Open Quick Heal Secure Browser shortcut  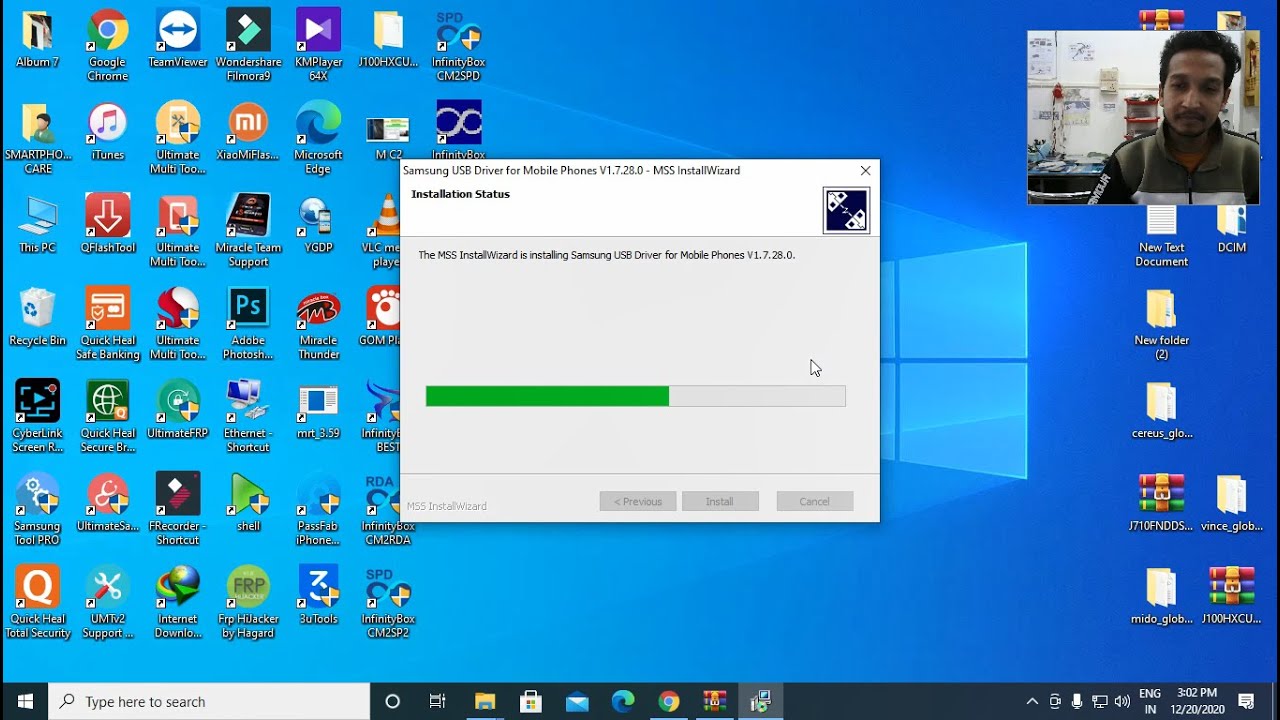click(x=107, y=417)
